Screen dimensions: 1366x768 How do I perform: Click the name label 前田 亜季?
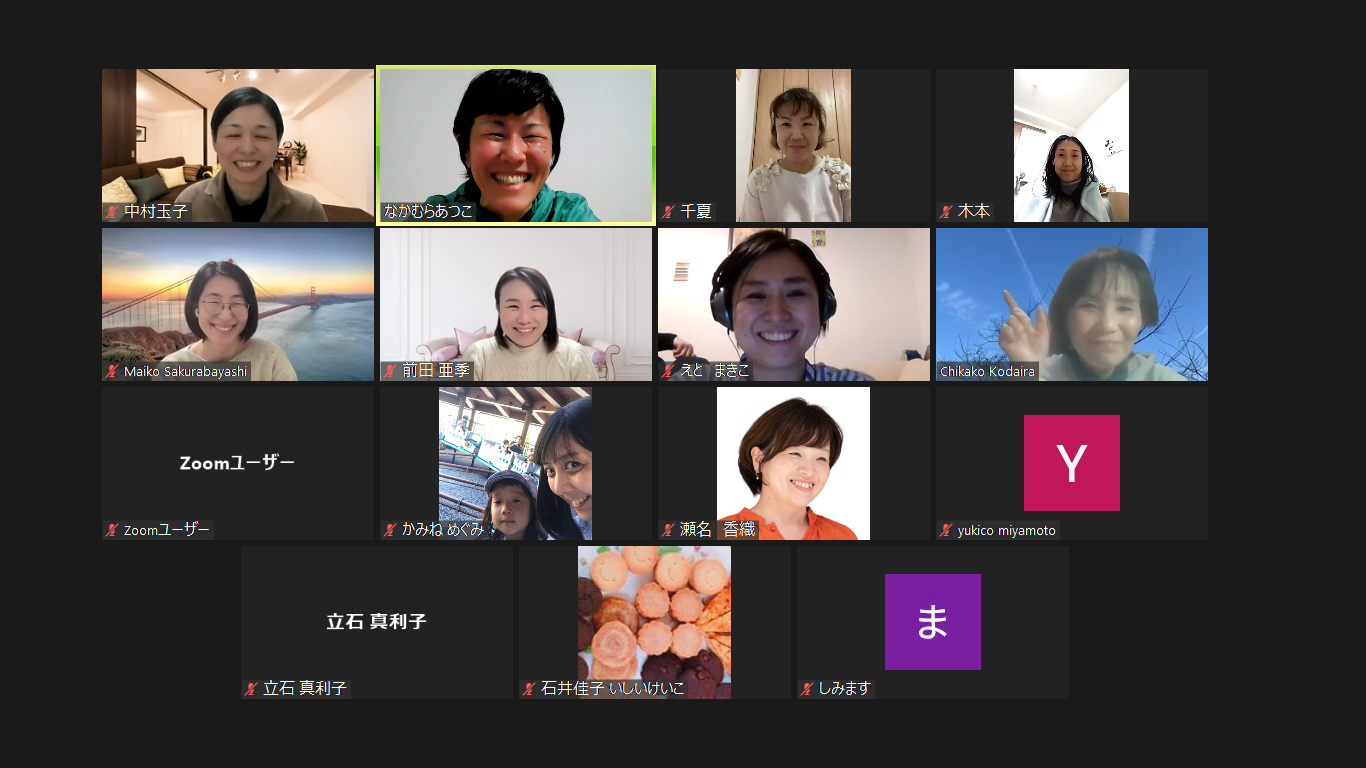(x=435, y=371)
